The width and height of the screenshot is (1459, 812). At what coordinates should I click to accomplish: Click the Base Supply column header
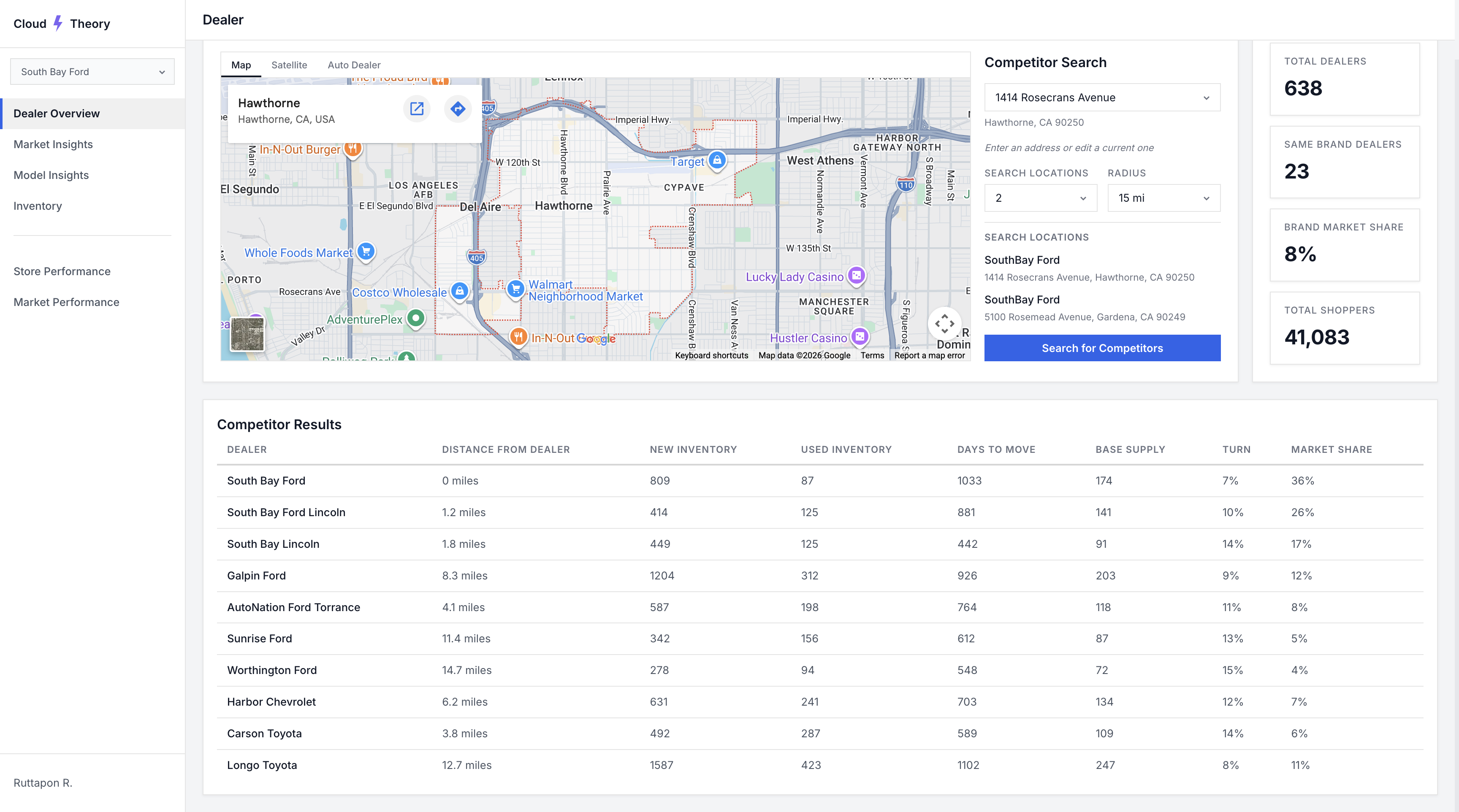click(x=1130, y=449)
